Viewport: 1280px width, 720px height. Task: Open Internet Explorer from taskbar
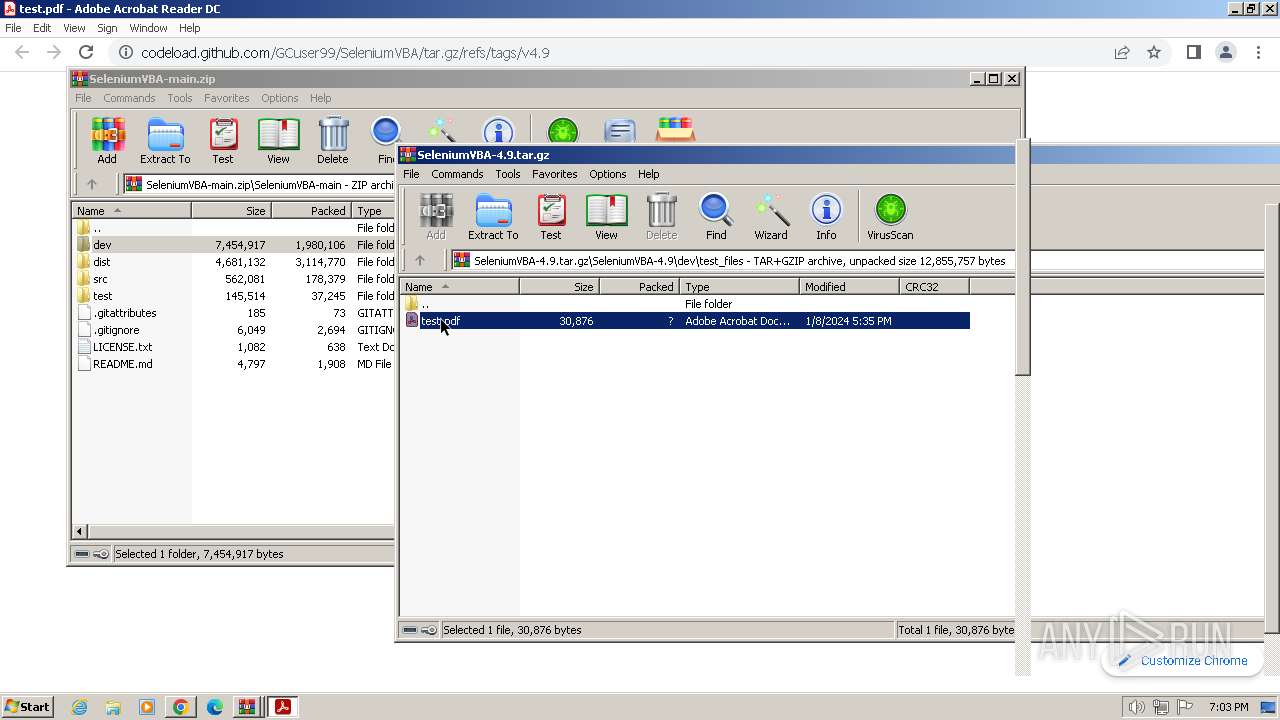point(79,707)
